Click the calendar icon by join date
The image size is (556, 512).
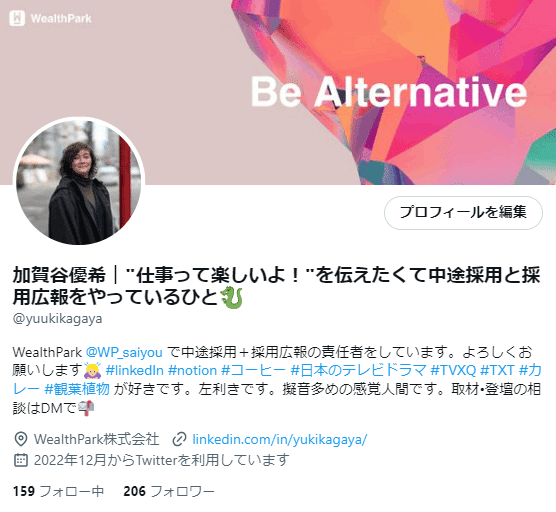[21, 460]
